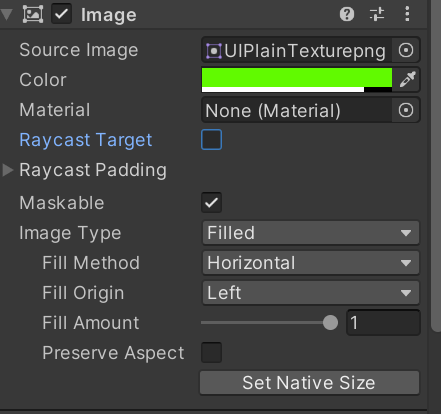The image size is (441, 414).
Task: Uncheck the Maskable checkbox
Action: [211, 202]
